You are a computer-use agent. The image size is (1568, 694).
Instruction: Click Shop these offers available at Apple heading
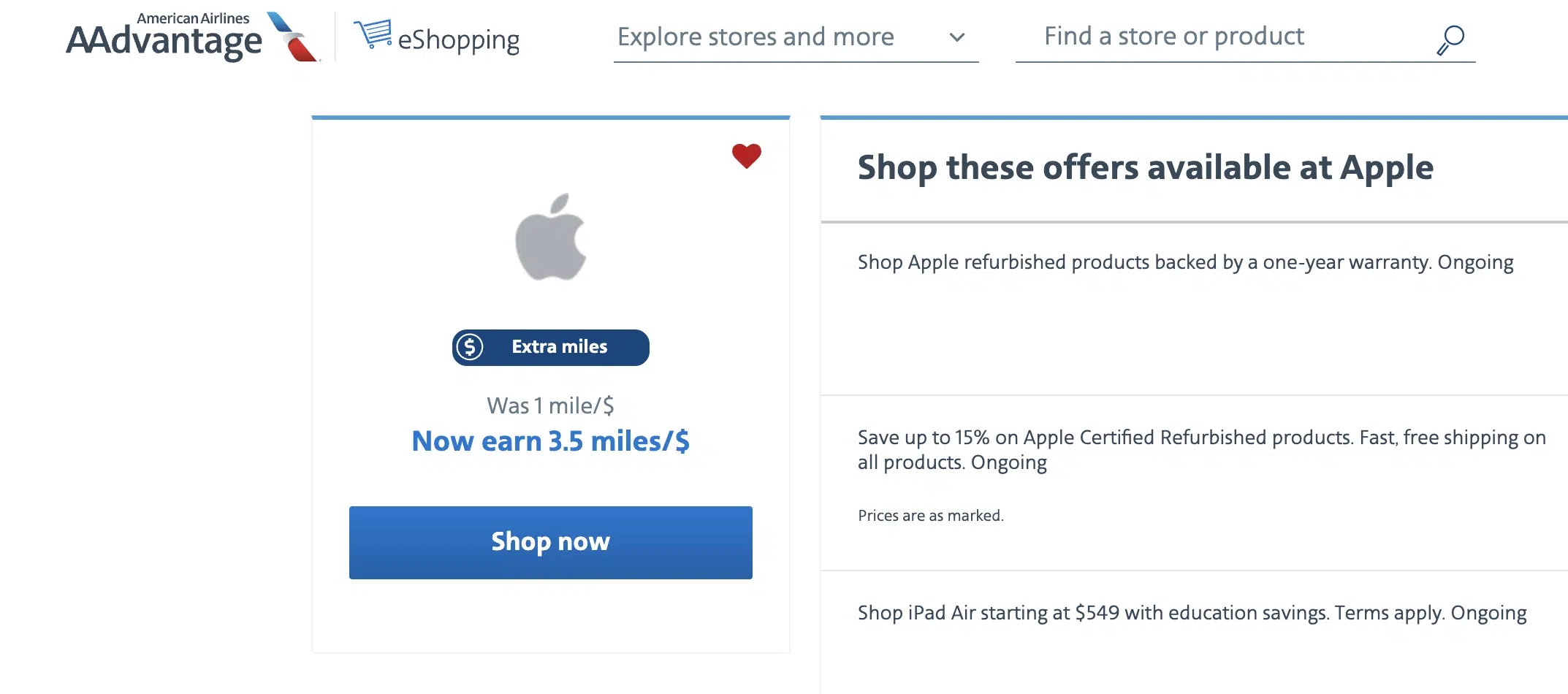(x=1145, y=168)
